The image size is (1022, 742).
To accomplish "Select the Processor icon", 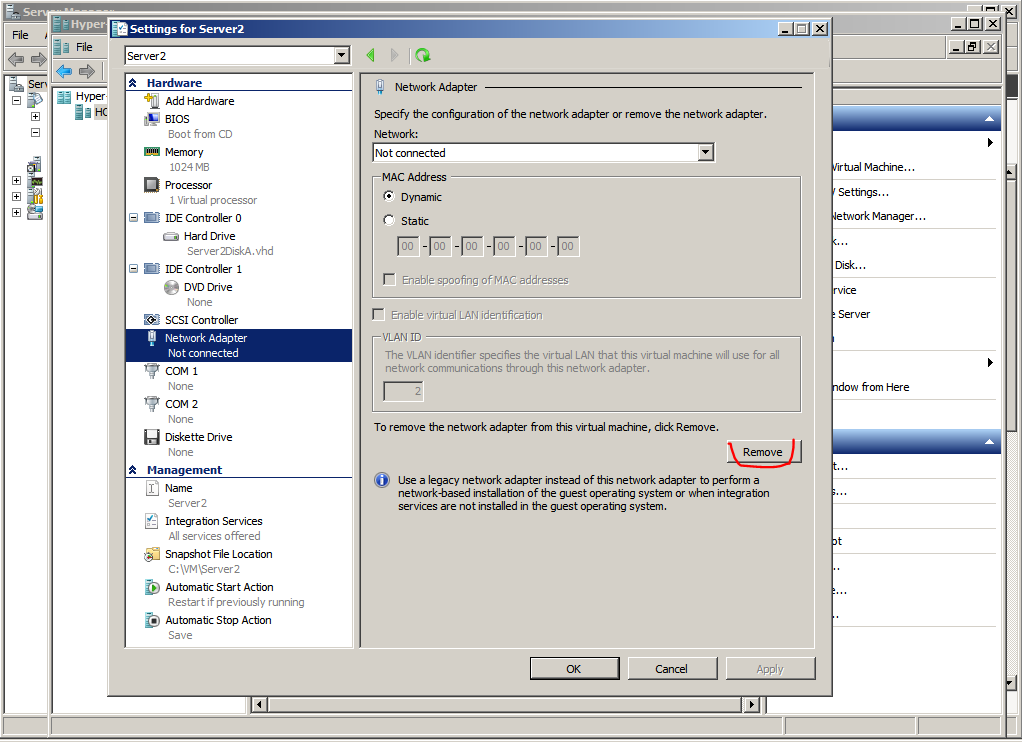I will coord(152,185).
